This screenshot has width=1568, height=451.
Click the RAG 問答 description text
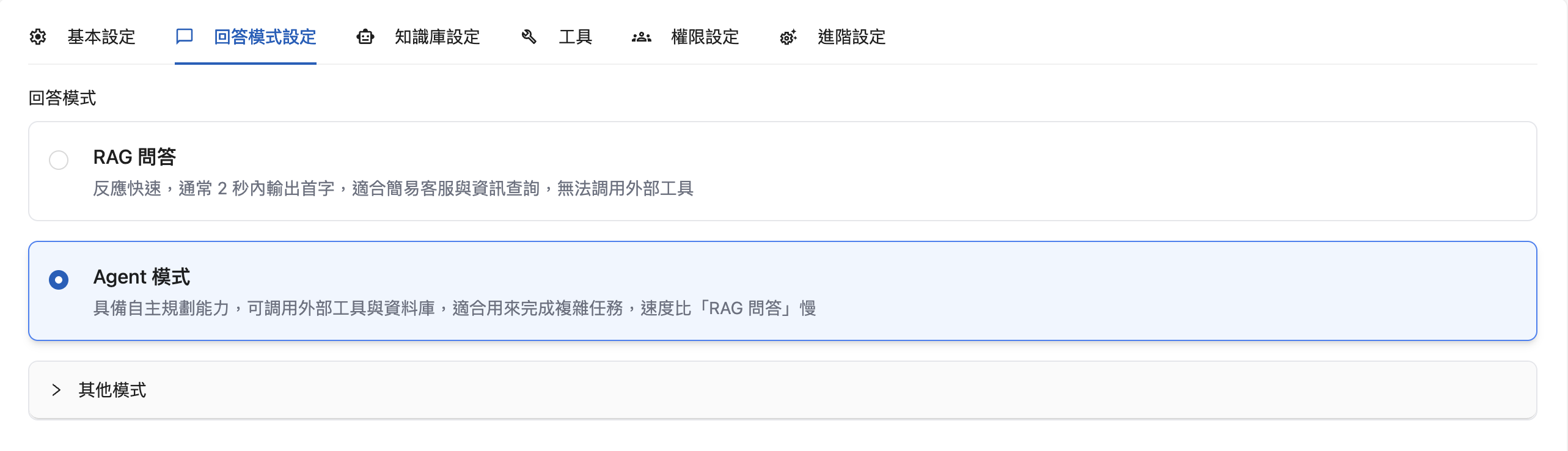click(x=393, y=188)
